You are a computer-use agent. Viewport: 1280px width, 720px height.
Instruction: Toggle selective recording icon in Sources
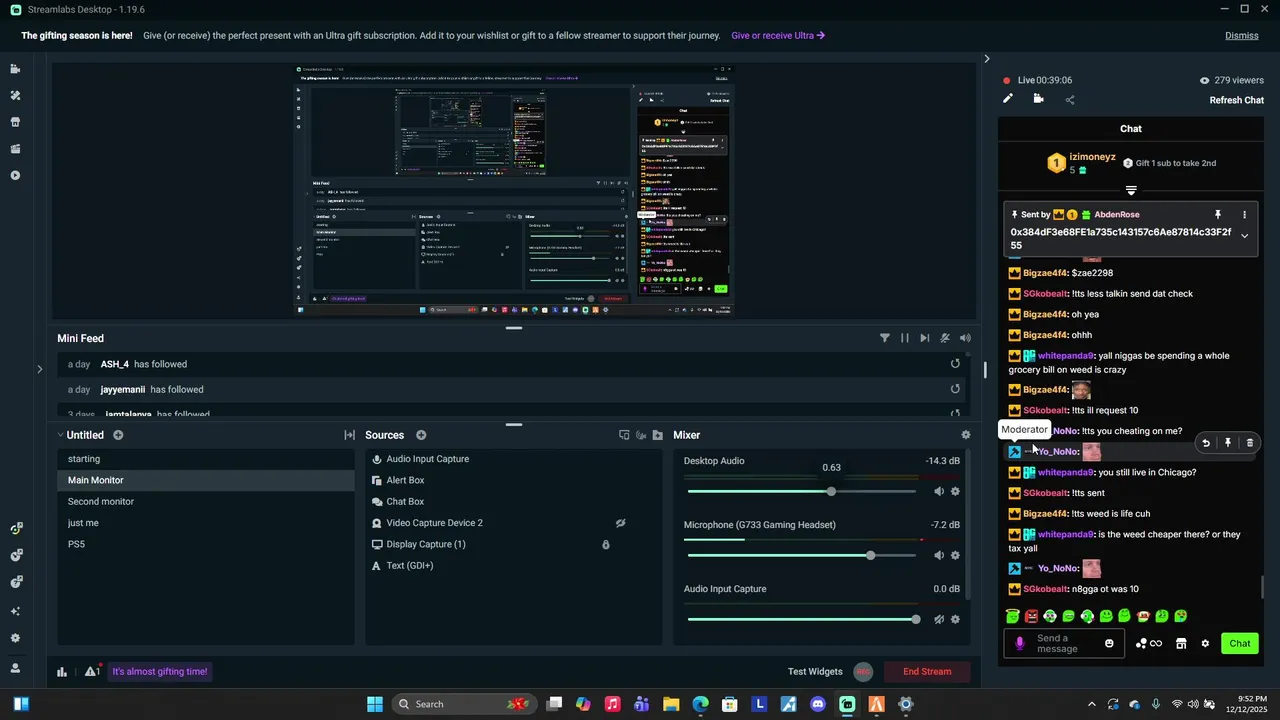coord(641,435)
